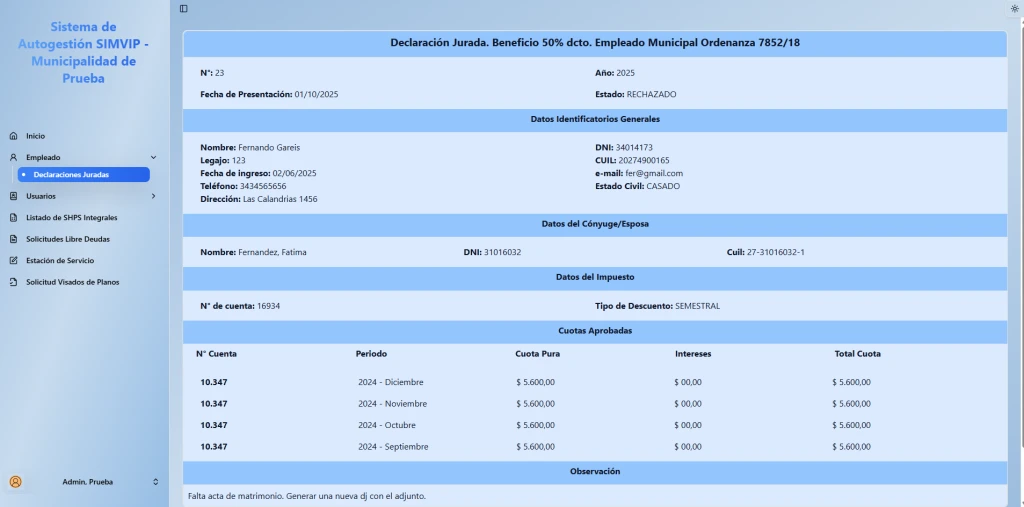Click Tipo de Descuento SEMESTRAL
This screenshot has width=1024, height=507.
point(658,306)
